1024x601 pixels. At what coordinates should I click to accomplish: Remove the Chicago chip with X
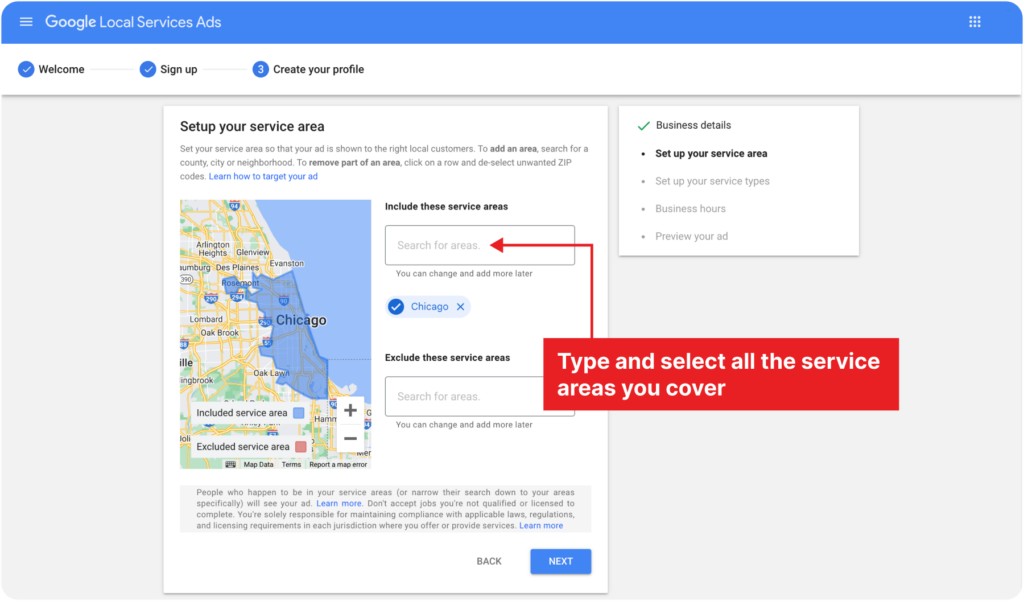coord(460,306)
